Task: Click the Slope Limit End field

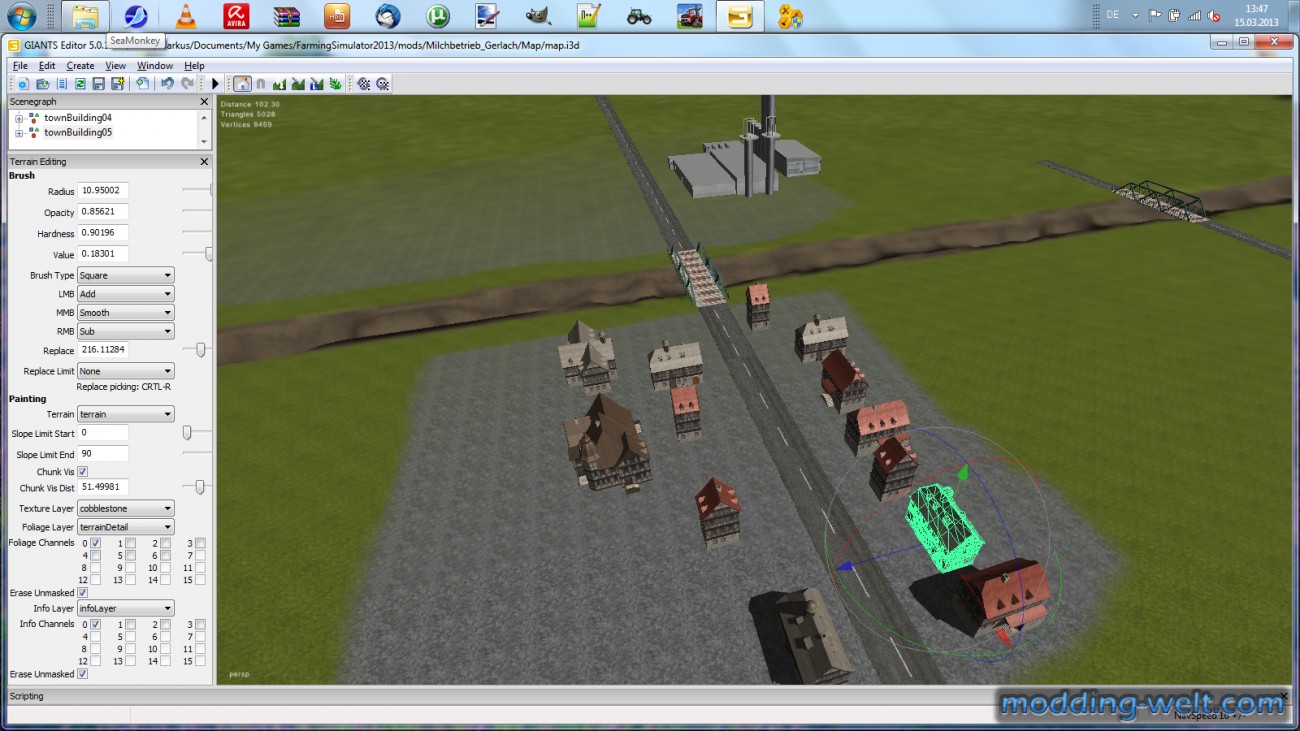Action: pyautogui.click(x=103, y=454)
